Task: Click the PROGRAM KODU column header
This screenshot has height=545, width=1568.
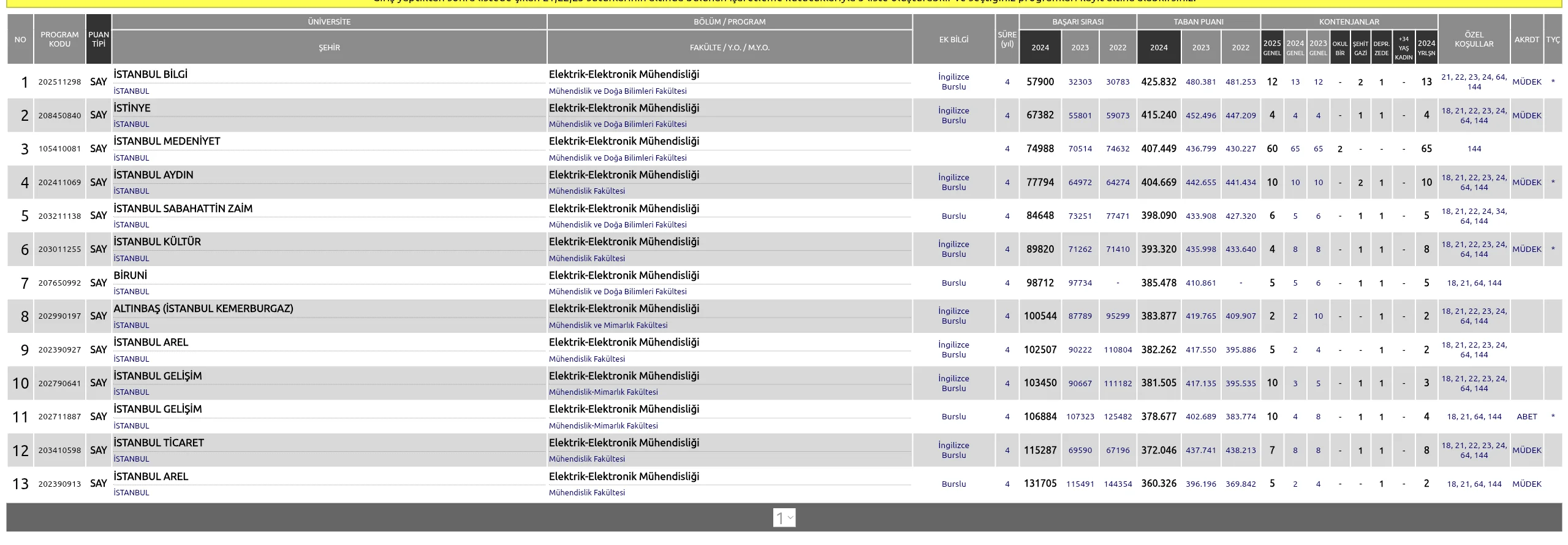Action: 59,39
